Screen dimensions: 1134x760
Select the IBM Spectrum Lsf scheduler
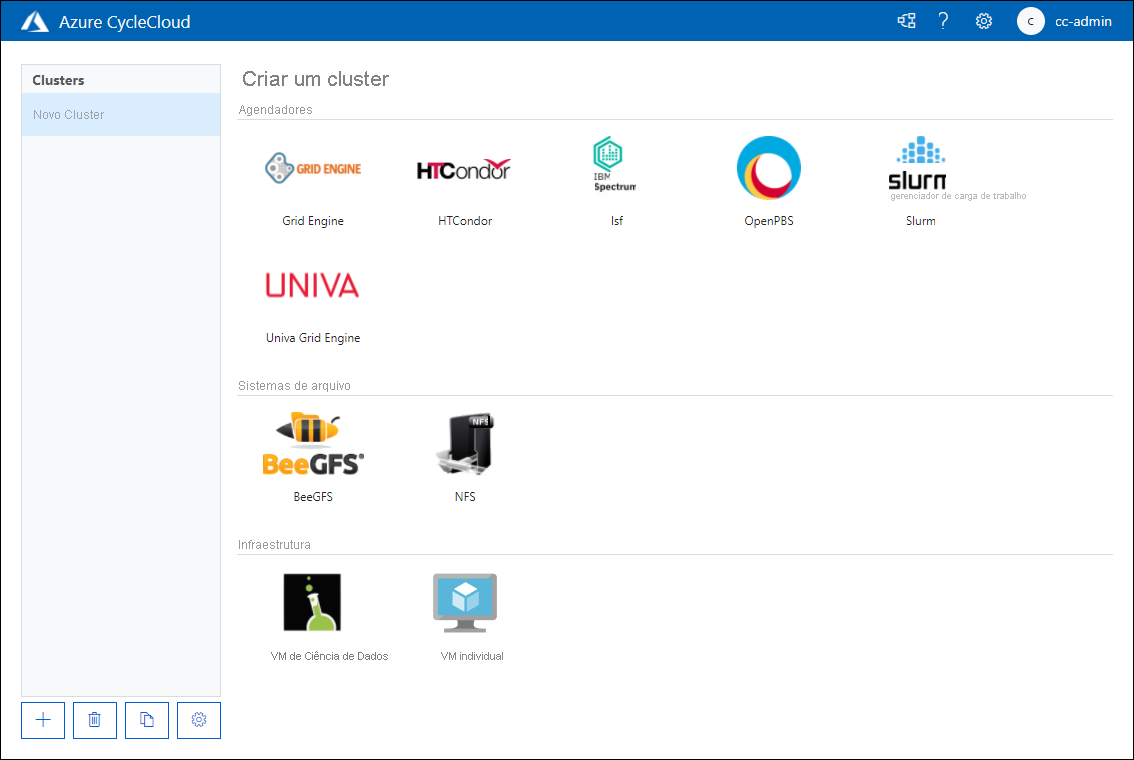click(616, 162)
